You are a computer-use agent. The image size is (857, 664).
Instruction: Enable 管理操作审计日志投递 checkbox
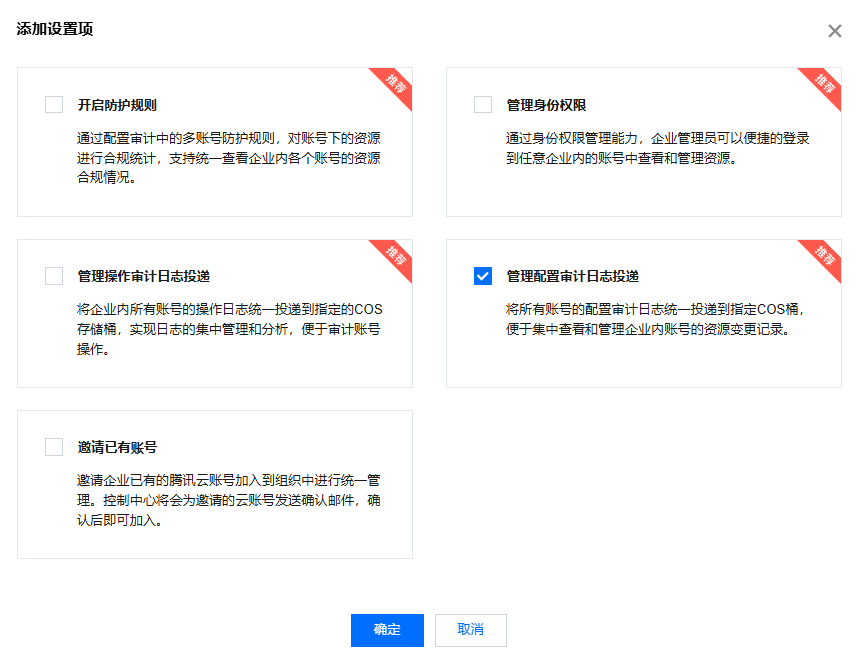coord(54,276)
